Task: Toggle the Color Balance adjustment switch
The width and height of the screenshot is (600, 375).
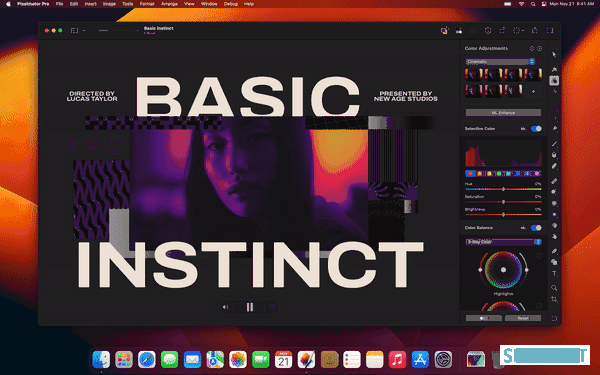Action: click(536, 228)
